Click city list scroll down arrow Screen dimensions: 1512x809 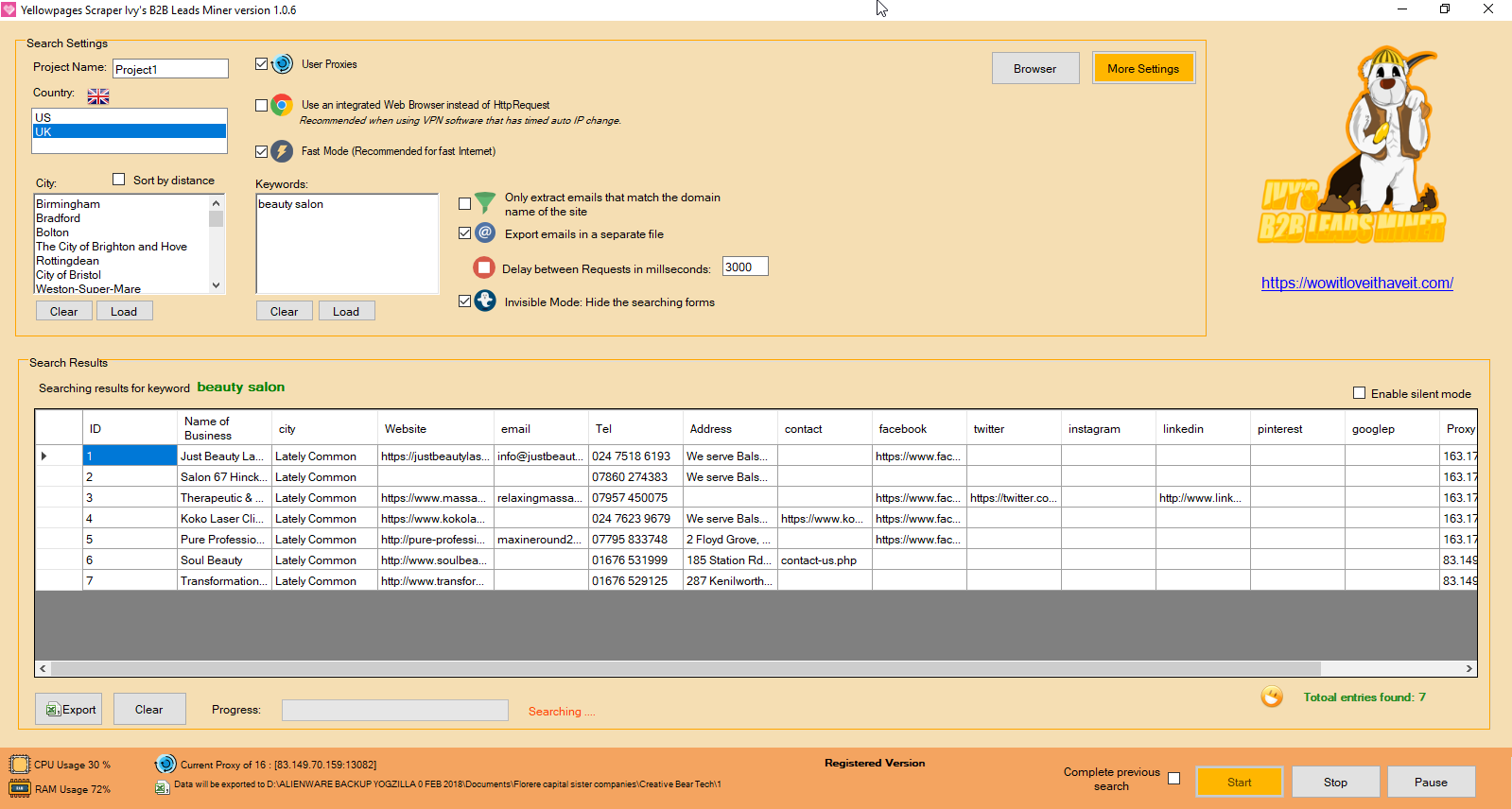pos(217,285)
